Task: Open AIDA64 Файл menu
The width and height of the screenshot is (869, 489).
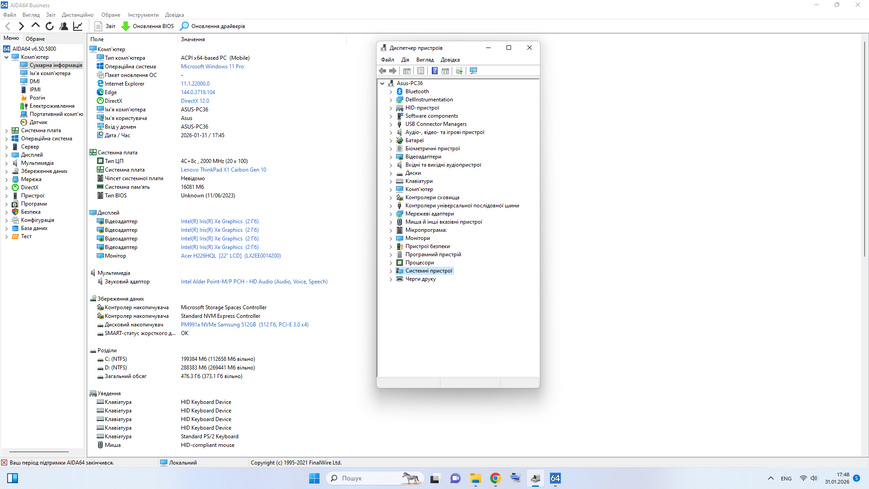Action: pyautogui.click(x=9, y=15)
